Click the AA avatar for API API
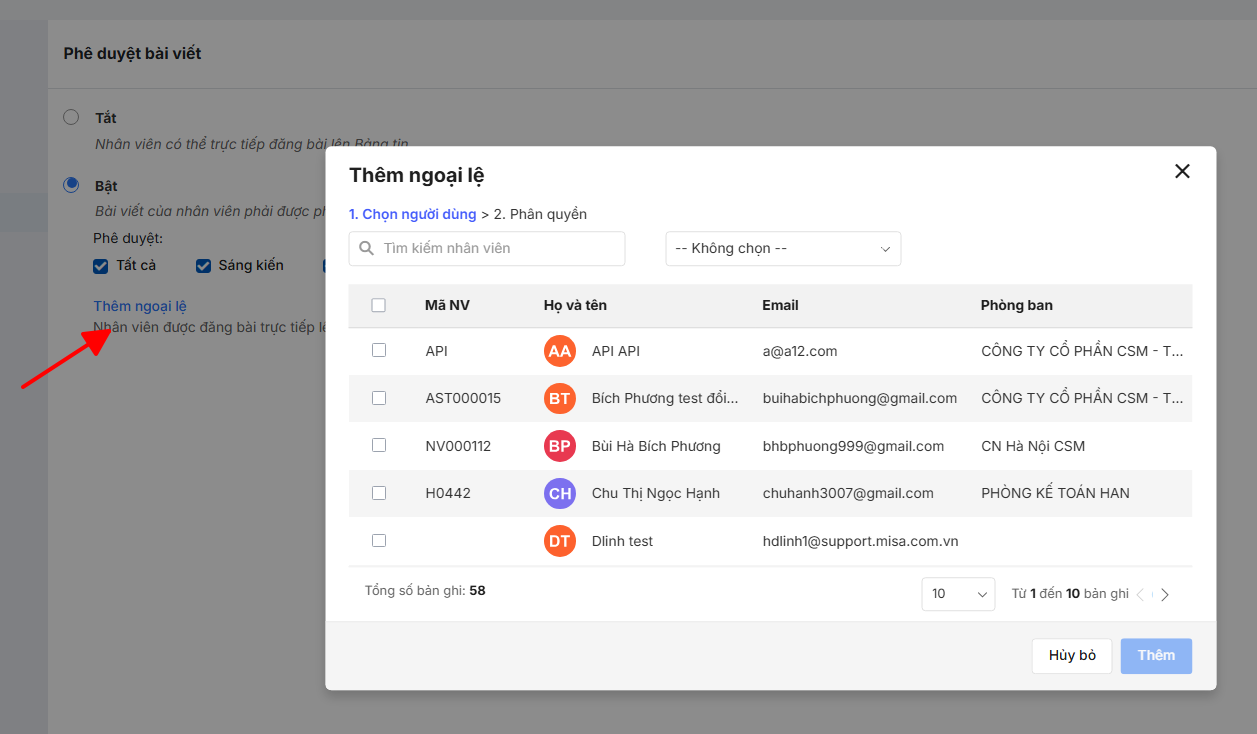 click(560, 351)
